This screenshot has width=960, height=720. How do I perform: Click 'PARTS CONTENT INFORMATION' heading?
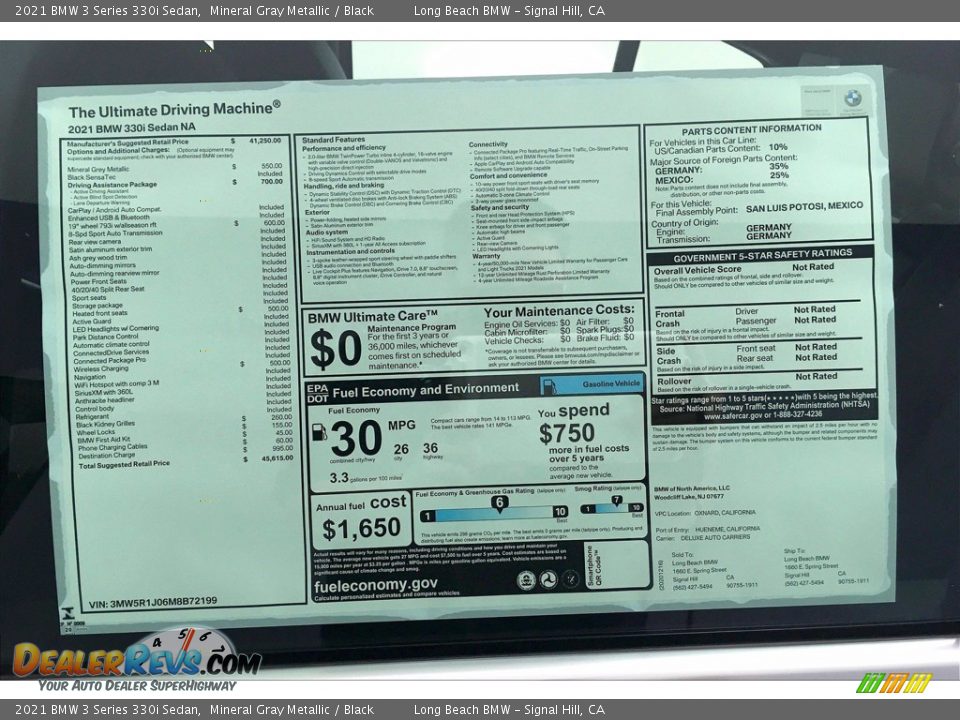751,130
